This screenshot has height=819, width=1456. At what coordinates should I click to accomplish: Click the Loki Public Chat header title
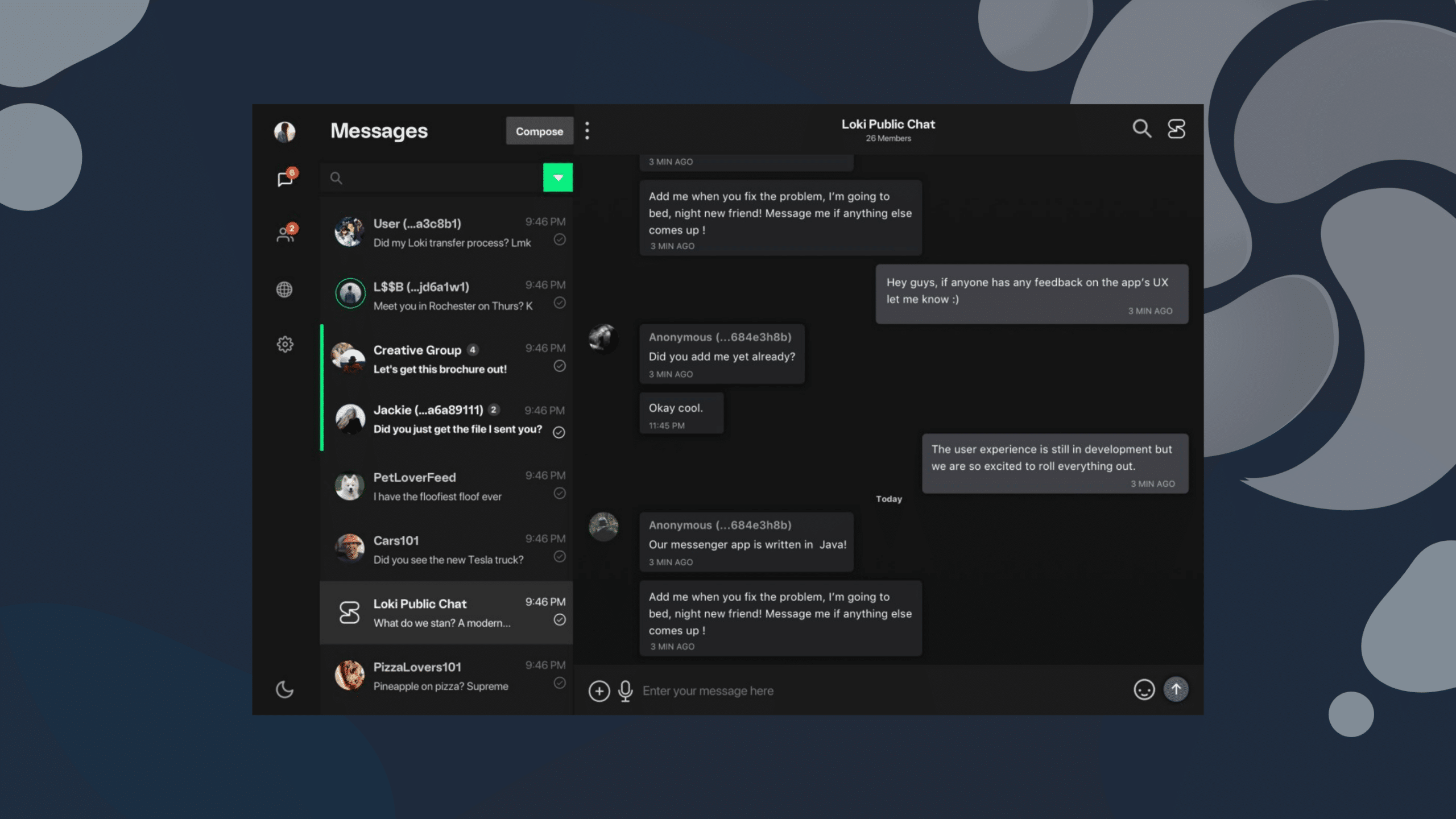coord(888,124)
